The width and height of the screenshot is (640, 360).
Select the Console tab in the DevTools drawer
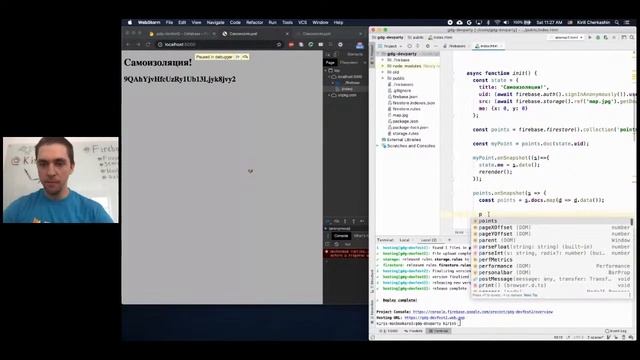pyautogui.click(x=341, y=236)
